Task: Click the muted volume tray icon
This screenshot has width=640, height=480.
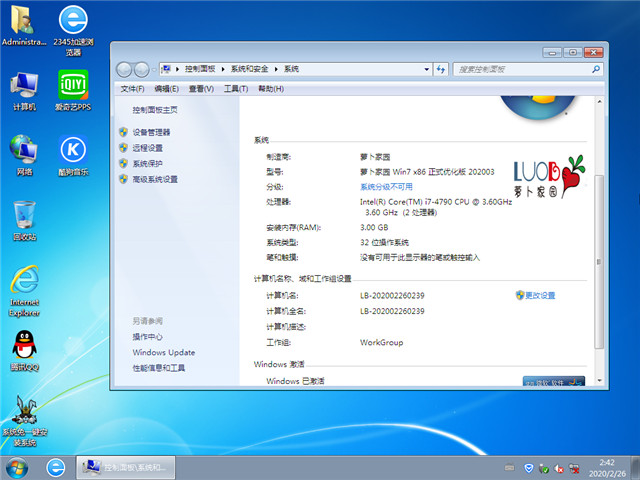Action: pyautogui.click(x=559, y=468)
